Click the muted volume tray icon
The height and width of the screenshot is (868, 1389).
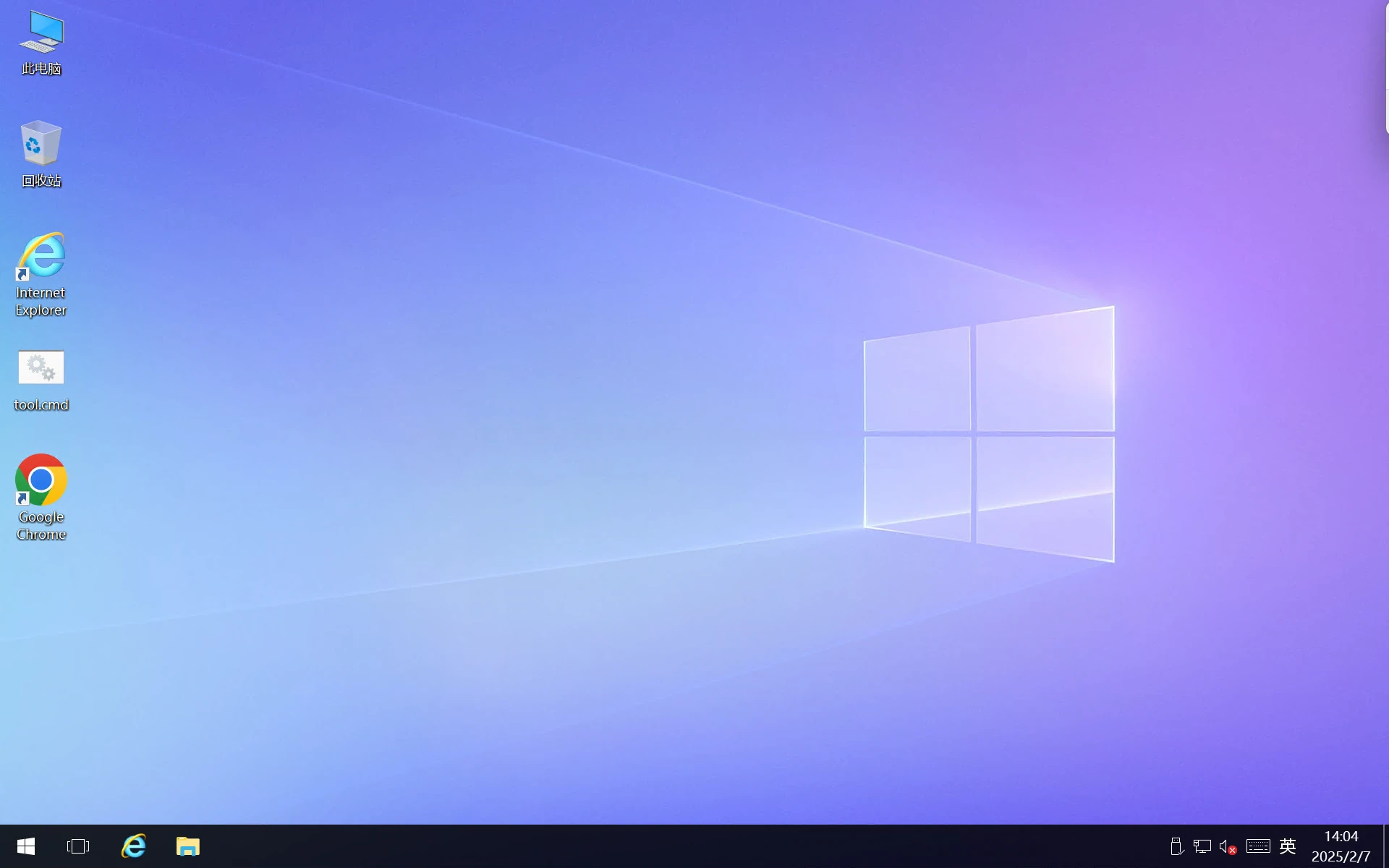point(1228,846)
